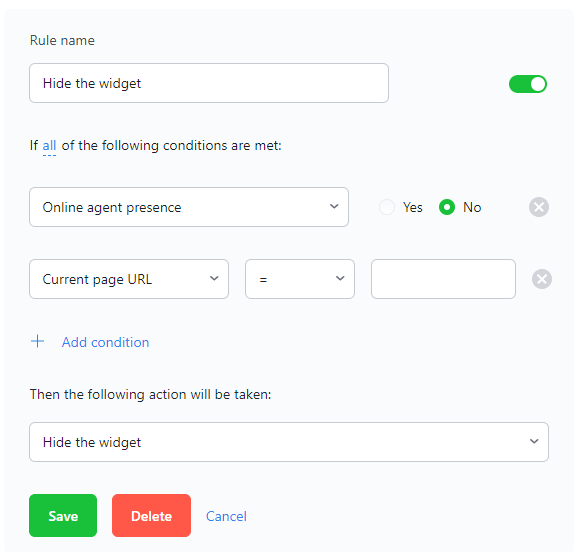Click the 'Yes' text label
579x552 pixels.
pos(412,207)
